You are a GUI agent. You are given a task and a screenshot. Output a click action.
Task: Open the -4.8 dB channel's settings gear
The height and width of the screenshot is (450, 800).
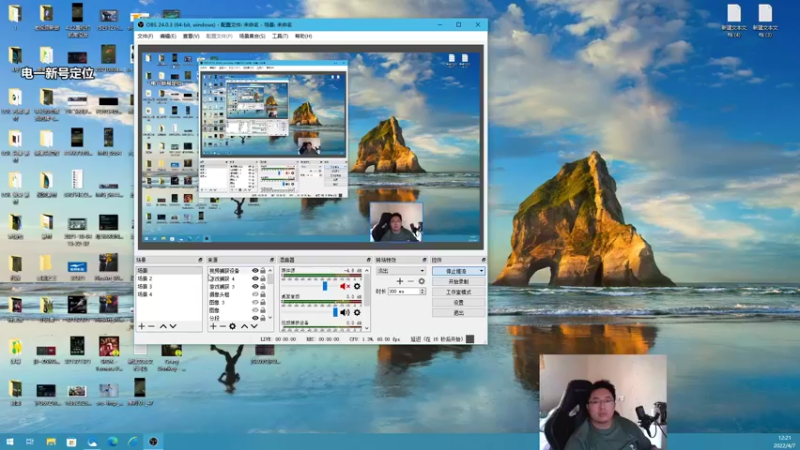pos(357,286)
